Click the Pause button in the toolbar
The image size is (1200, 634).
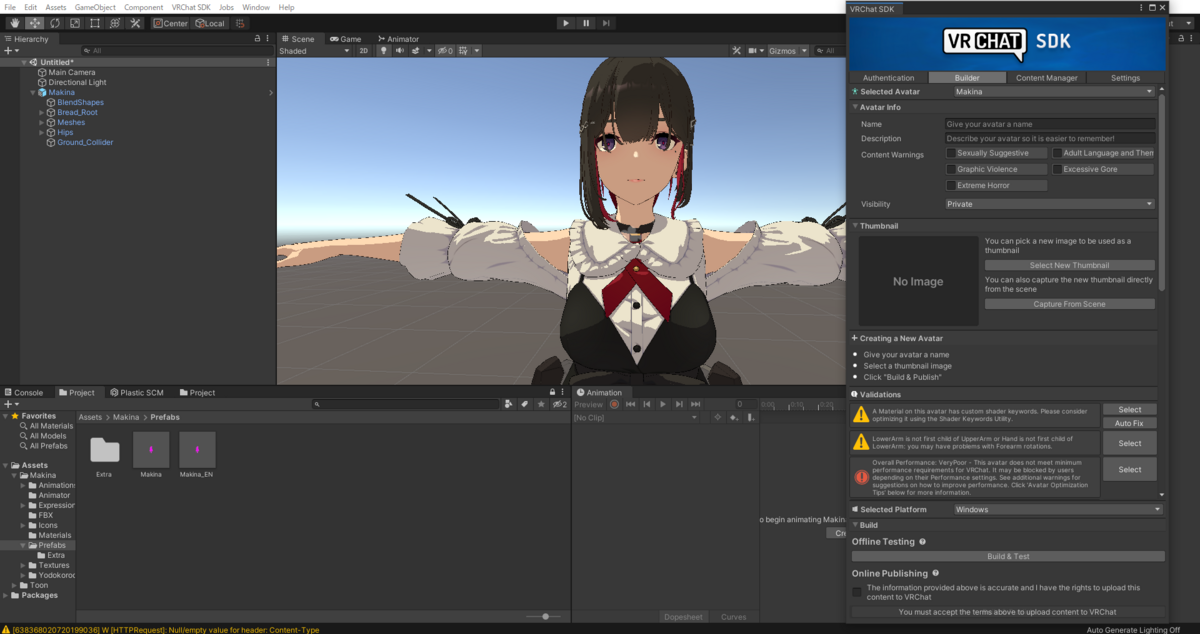click(586, 23)
